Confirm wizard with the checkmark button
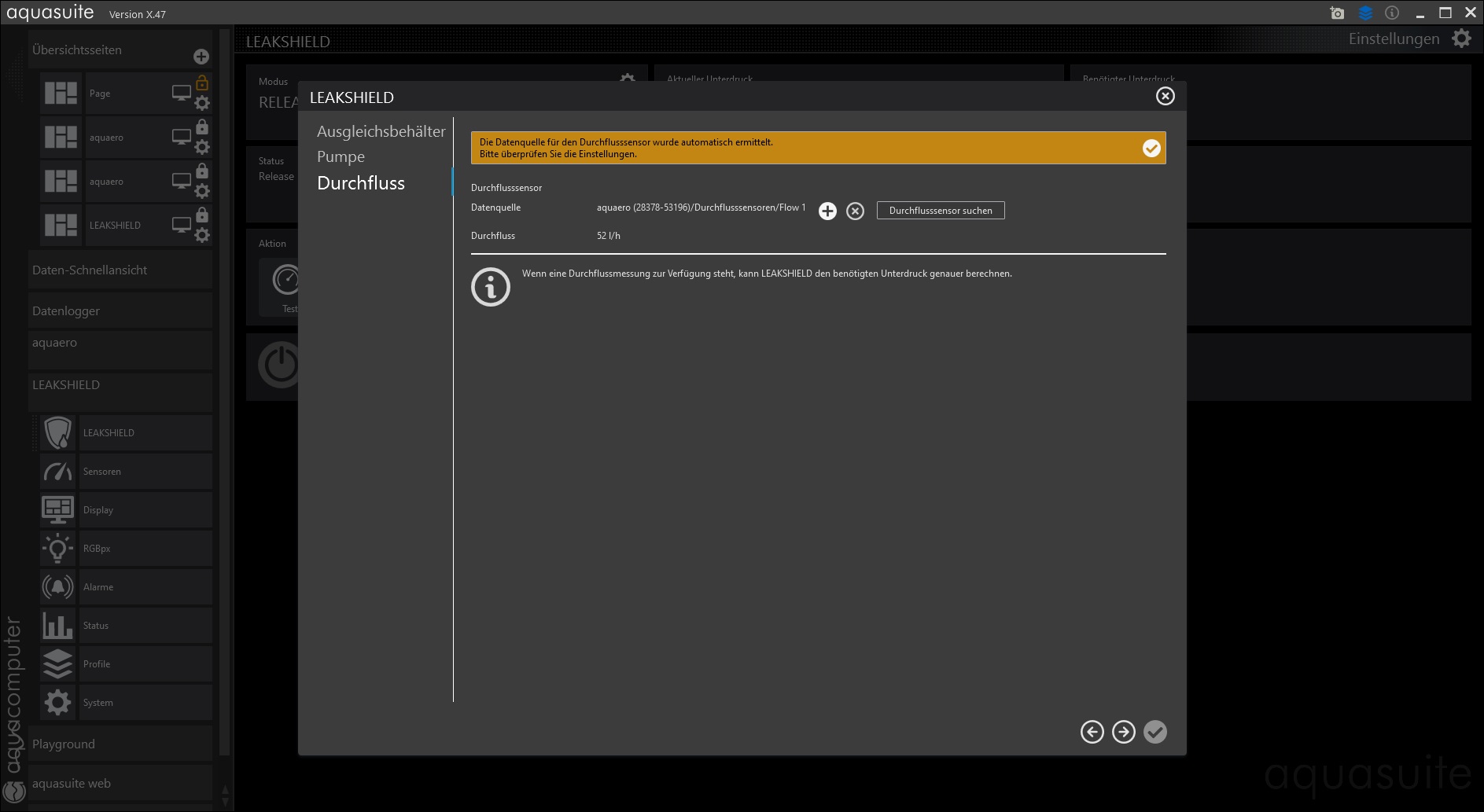Viewport: 1484px width, 812px height. [x=1154, y=732]
